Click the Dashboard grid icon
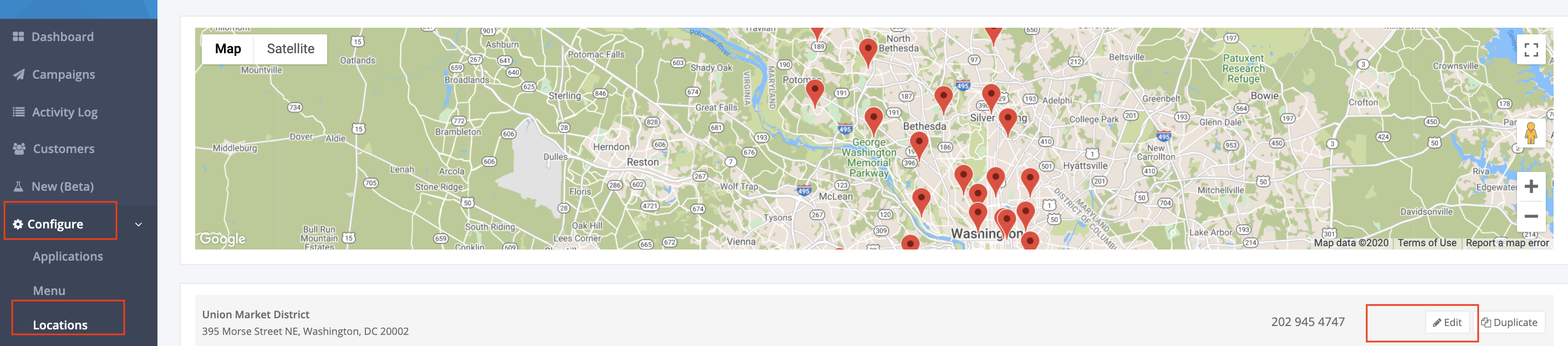This screenshot has width=1568, height=346. [x=18, y=37]
